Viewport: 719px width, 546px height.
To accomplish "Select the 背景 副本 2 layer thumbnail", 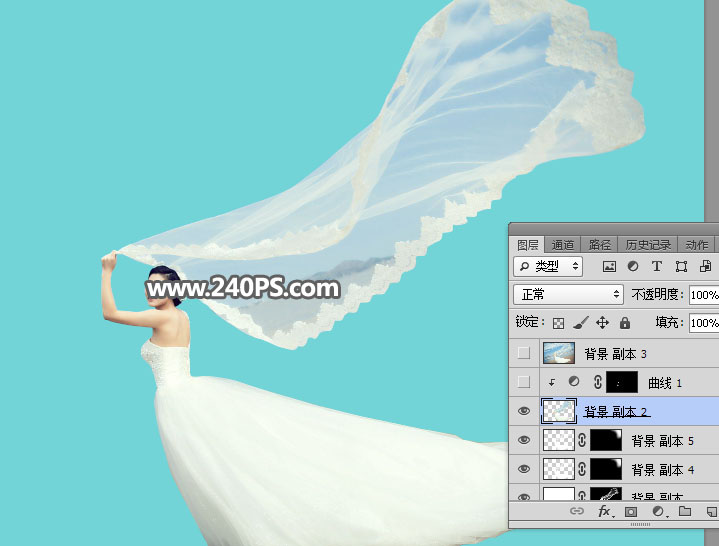I will [559, 411].
